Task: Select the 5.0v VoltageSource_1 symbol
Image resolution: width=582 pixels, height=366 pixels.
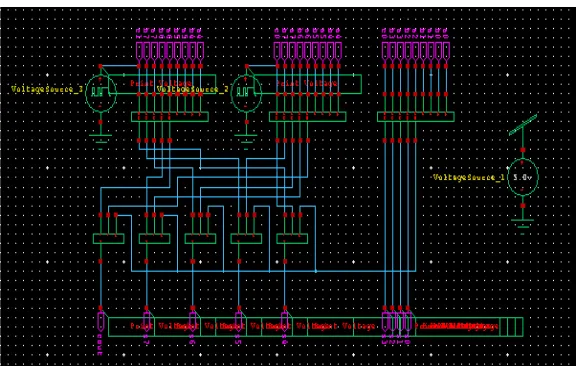Action: (x=523, y=177)
